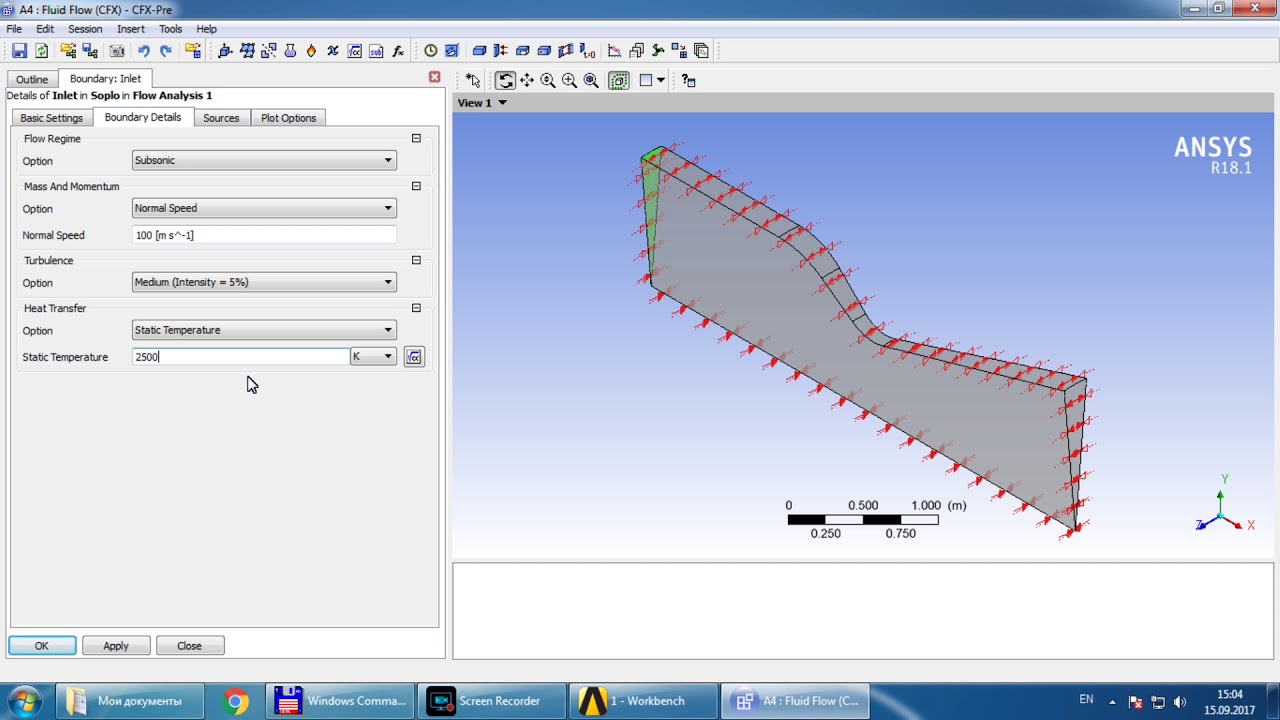Open Windows Commander from the taskbar
The height and width of the screenshot is (720, 1280).
pos(340,701)
